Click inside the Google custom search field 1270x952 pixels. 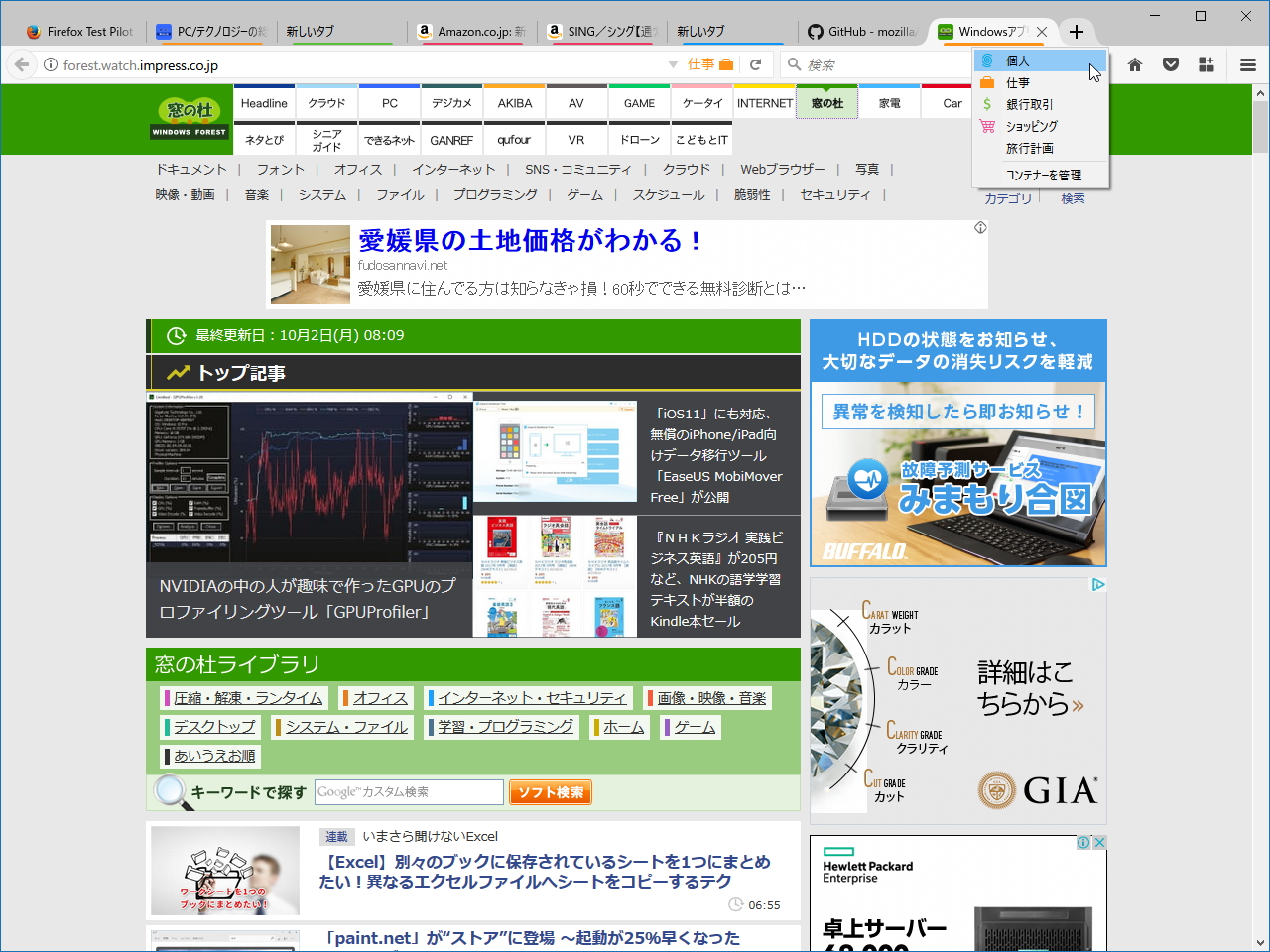(x=409, y=791)
